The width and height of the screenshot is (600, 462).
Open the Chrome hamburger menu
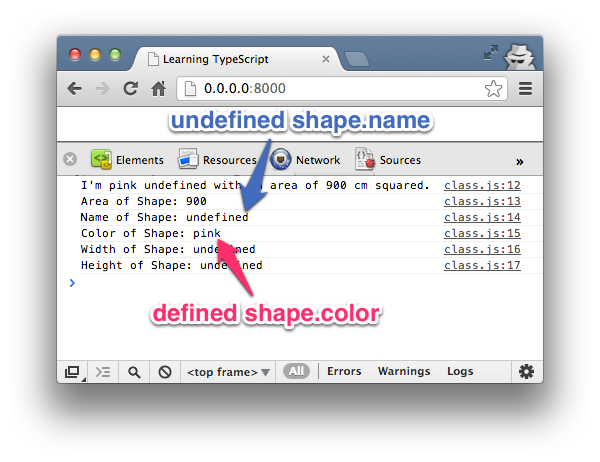525,88
